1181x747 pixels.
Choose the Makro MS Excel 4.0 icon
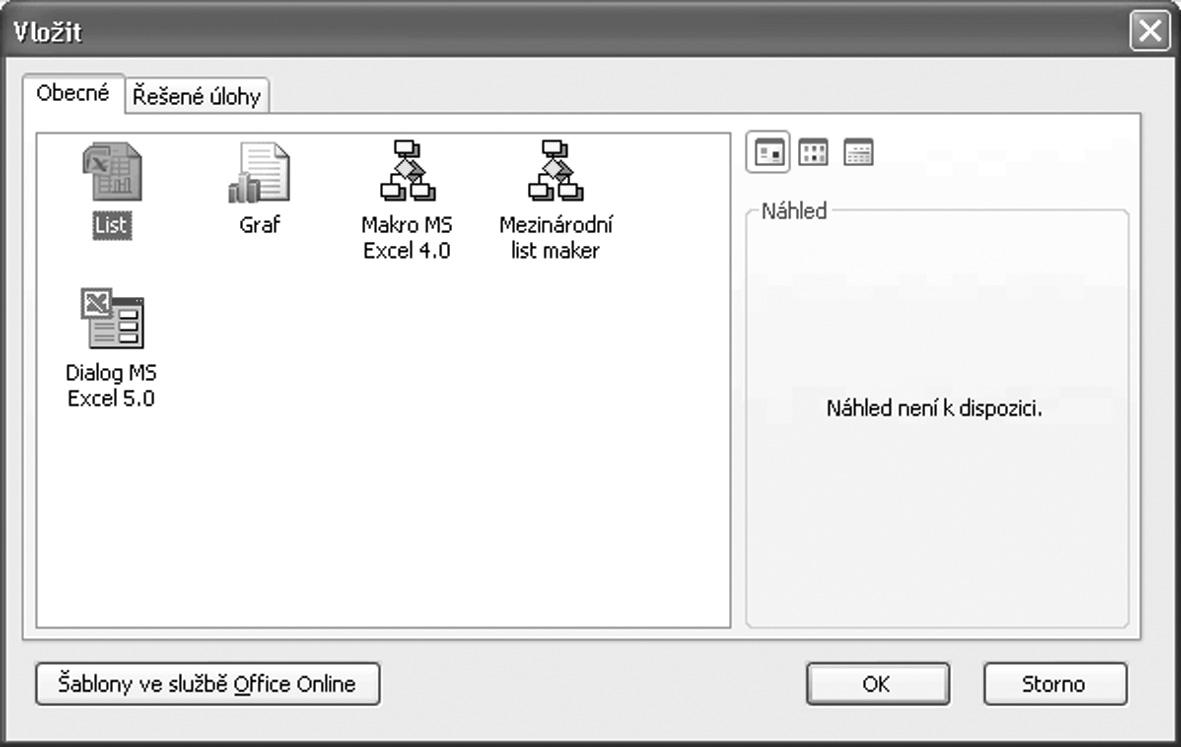coord(407,171)
